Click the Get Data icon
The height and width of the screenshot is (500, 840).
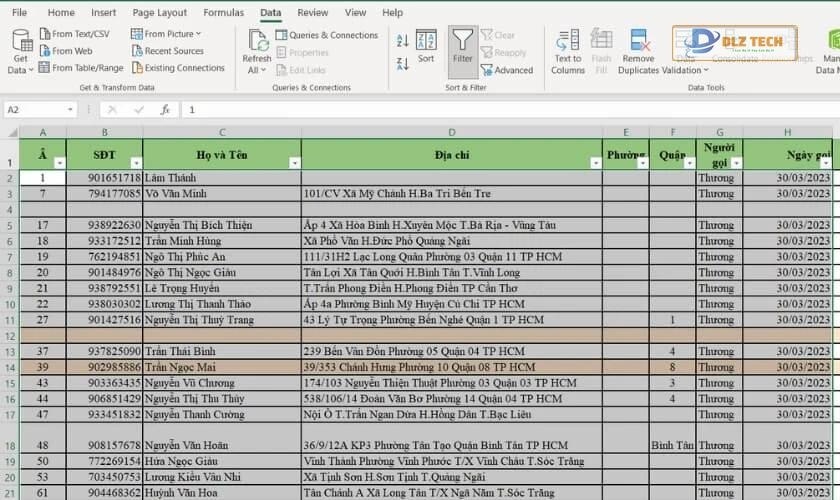[x=21, y=40]
